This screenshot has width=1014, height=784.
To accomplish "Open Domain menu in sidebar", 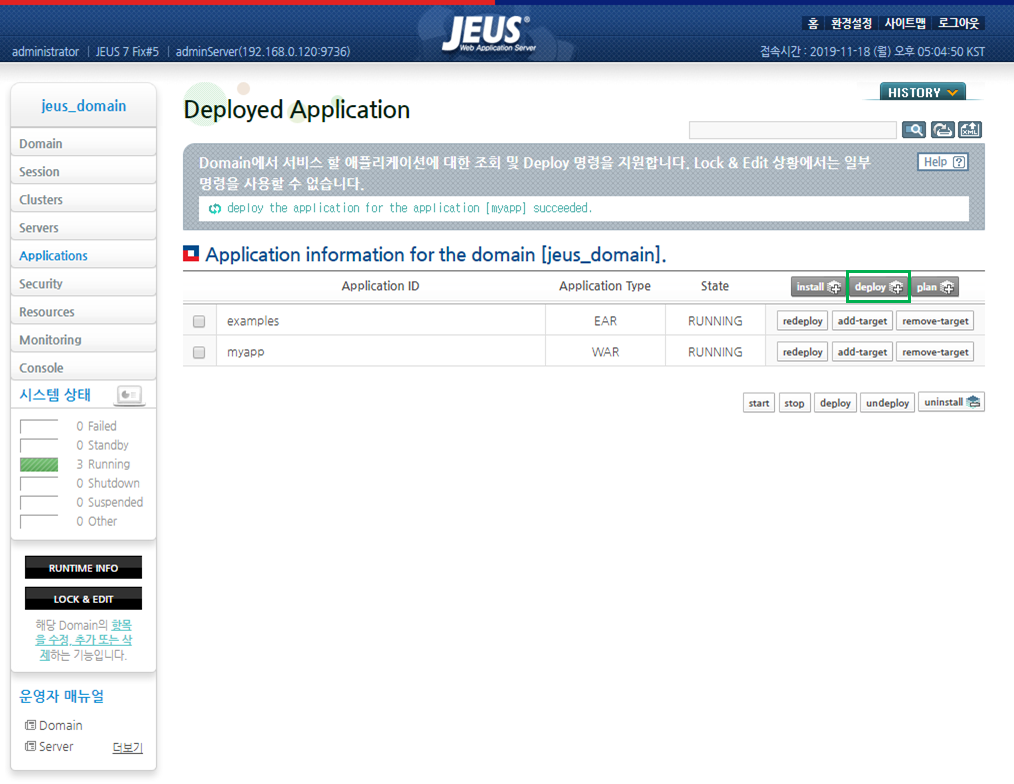I will point(83,144).
